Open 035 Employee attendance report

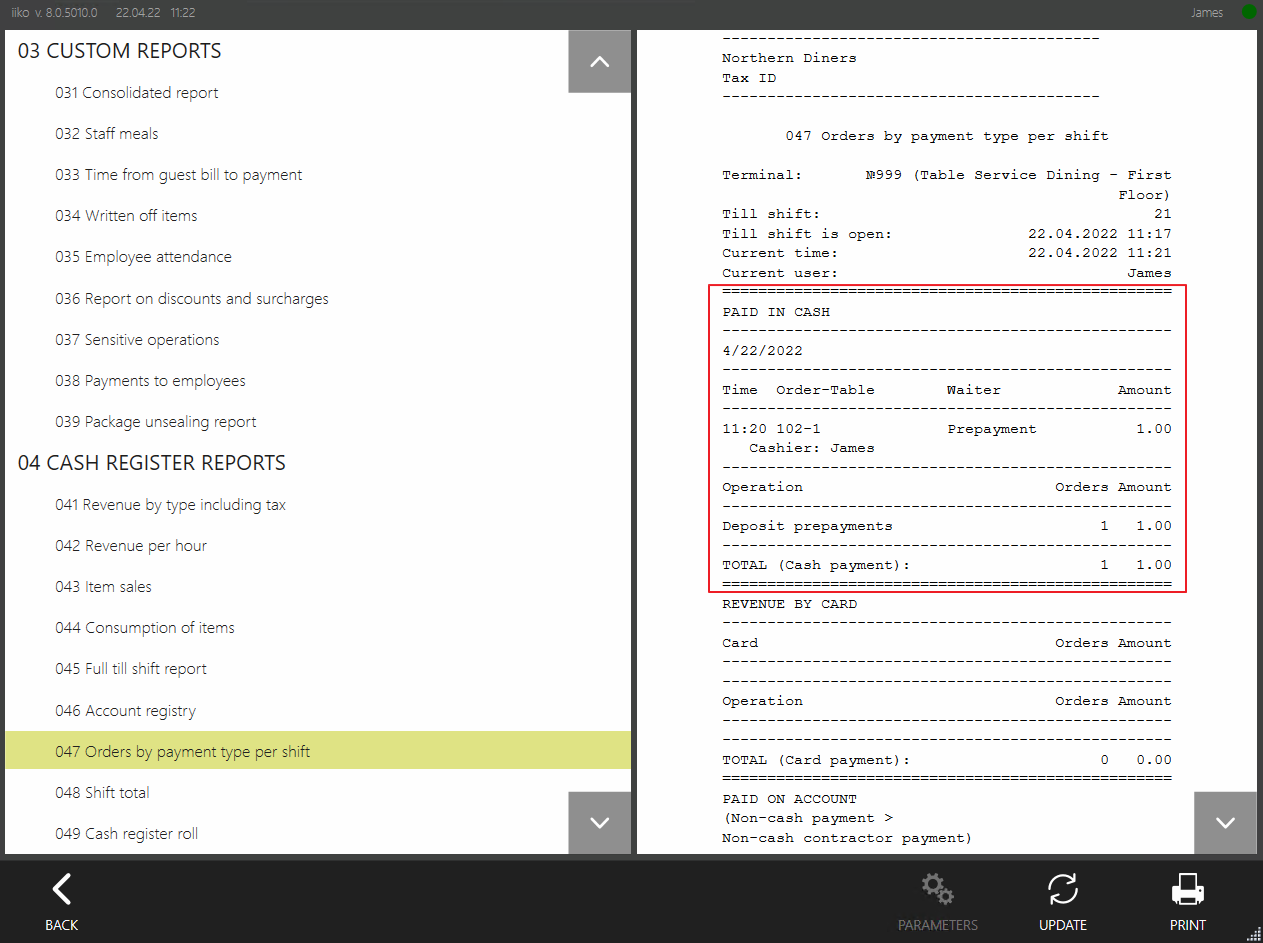tap(143, 257)
